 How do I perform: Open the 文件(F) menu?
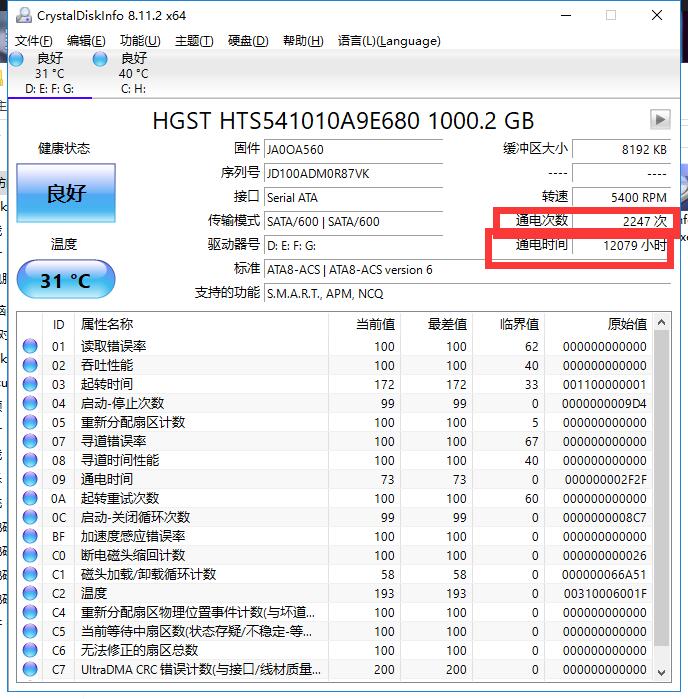coord(34,41)
